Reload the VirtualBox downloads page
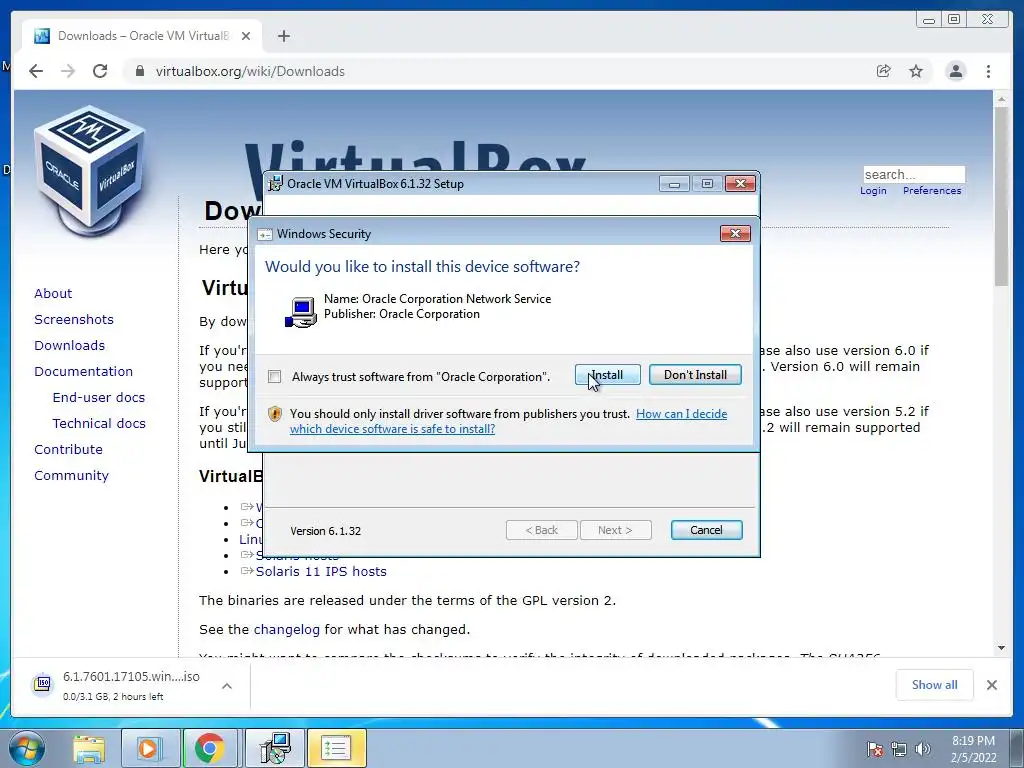Image resolution: width=1024 pixels, height=768 pixels. (x=100, y=71)
